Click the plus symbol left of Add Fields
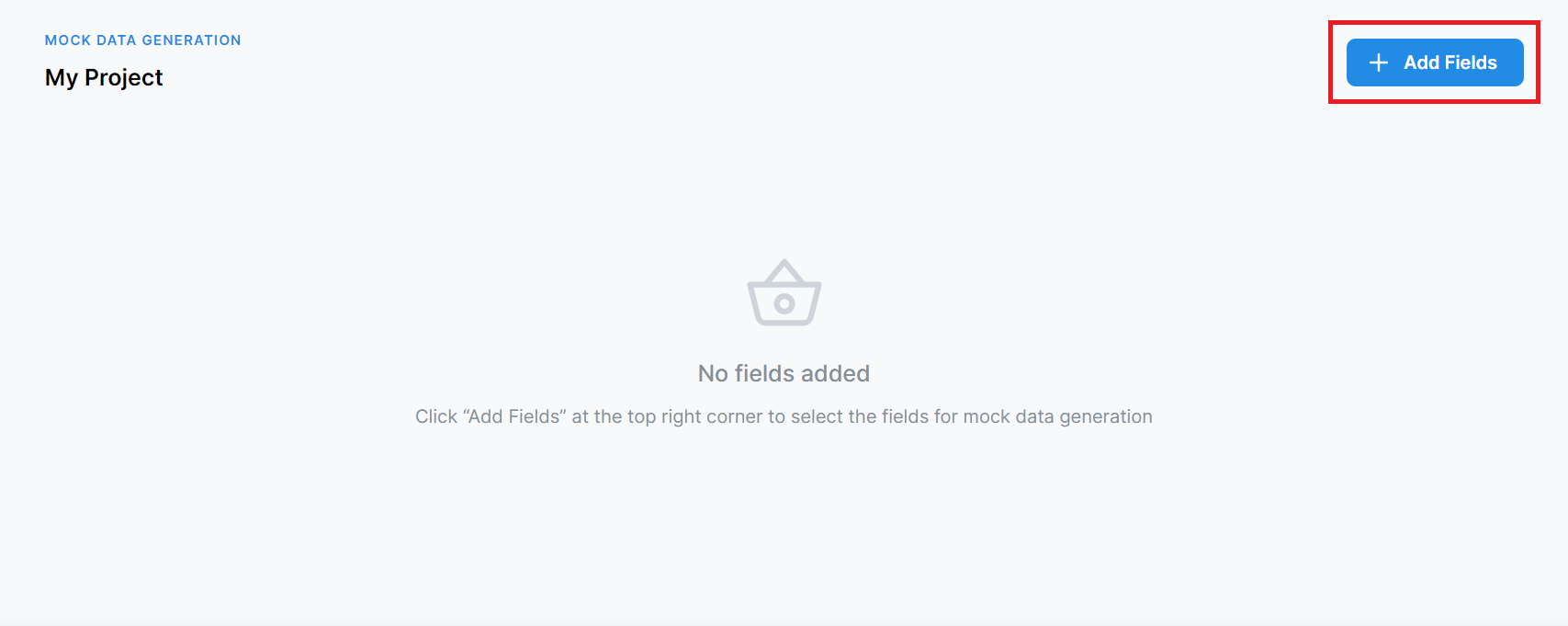The image size is (1568, 626). pyautogui.click(x=1378, y=63)
